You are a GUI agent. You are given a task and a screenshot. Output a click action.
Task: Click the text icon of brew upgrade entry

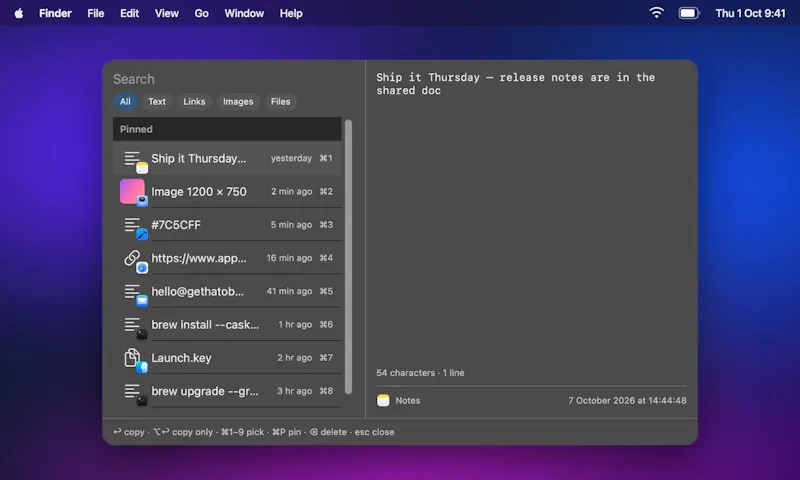[132, 391]
